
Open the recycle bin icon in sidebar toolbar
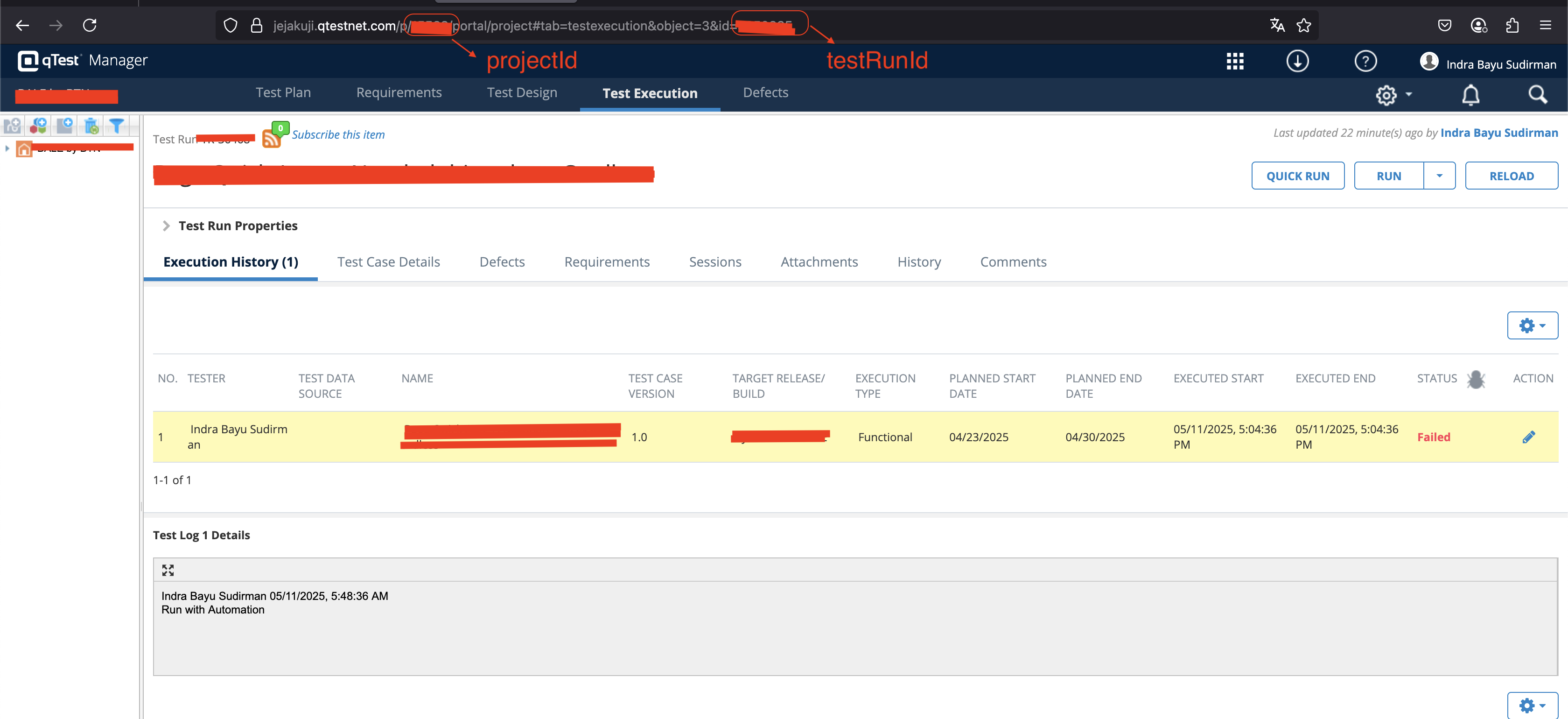pos(91,126)
